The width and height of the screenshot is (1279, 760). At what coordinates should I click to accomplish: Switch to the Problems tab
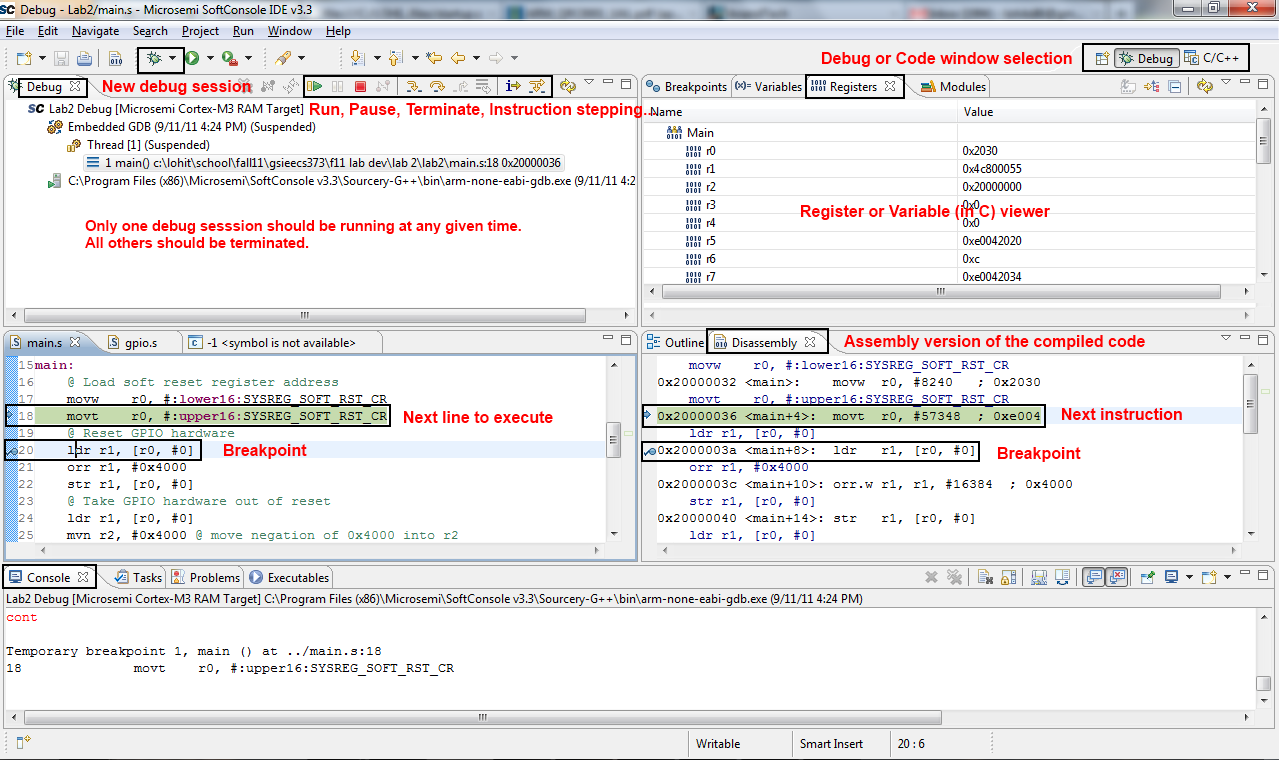click(x=205, y=577)
